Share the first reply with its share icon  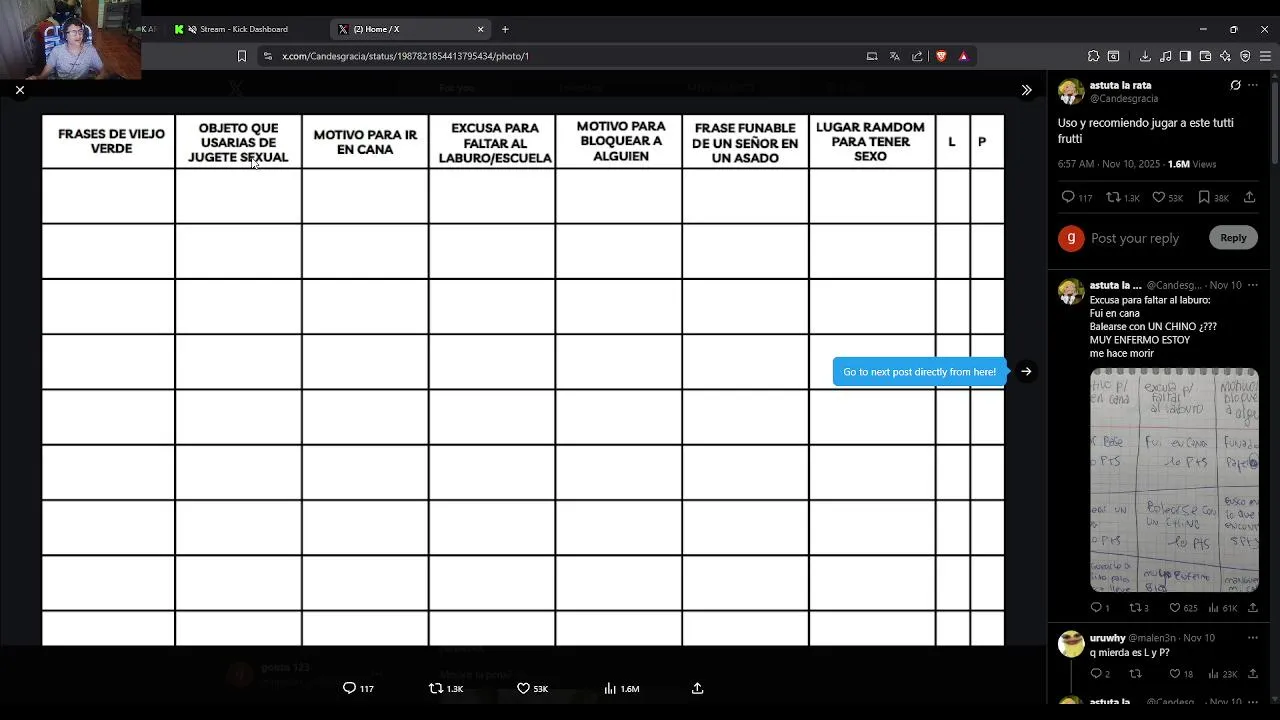click(x=1253, y=608)
